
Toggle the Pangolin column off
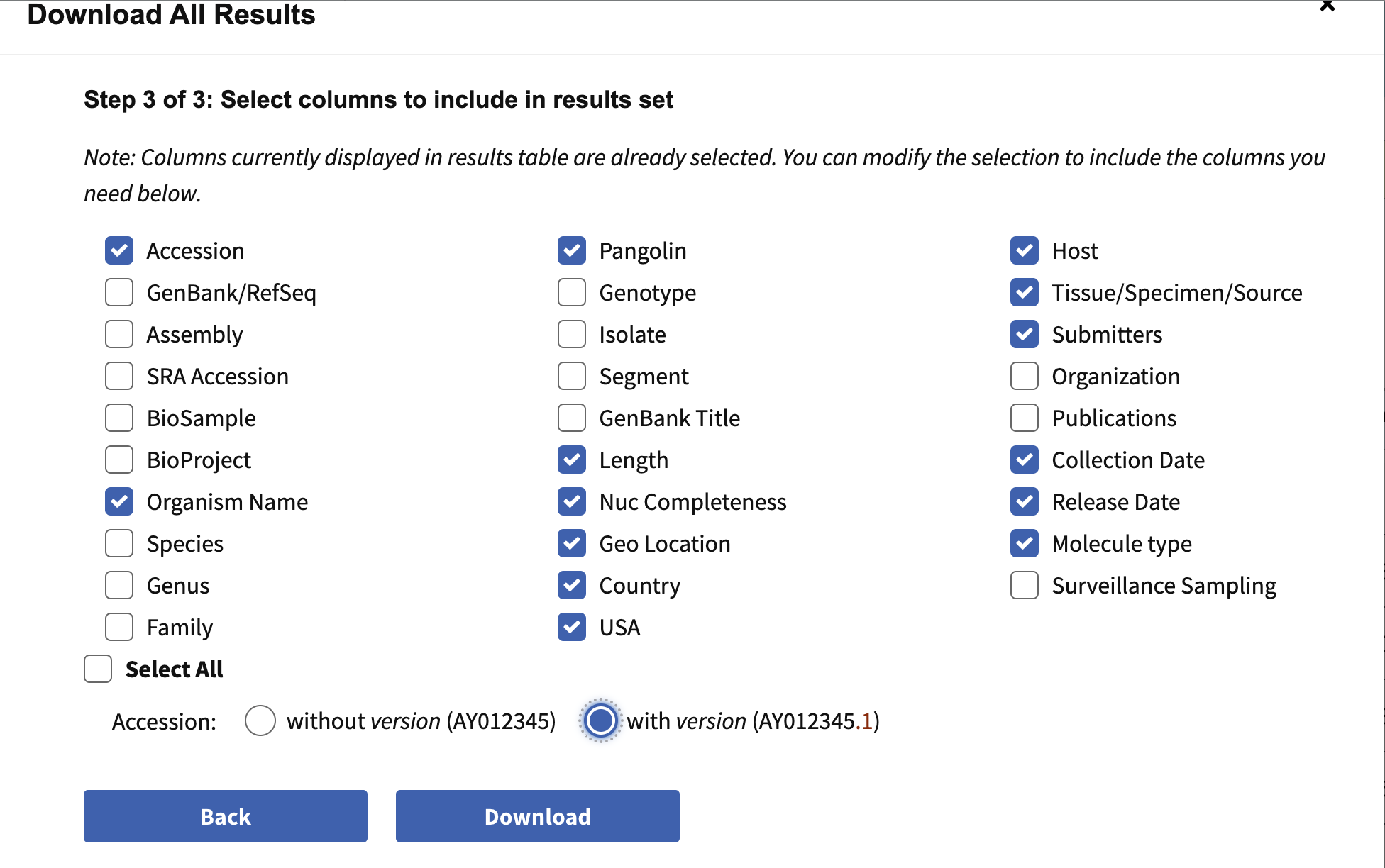pyautogui.click(x=572, y=250)
